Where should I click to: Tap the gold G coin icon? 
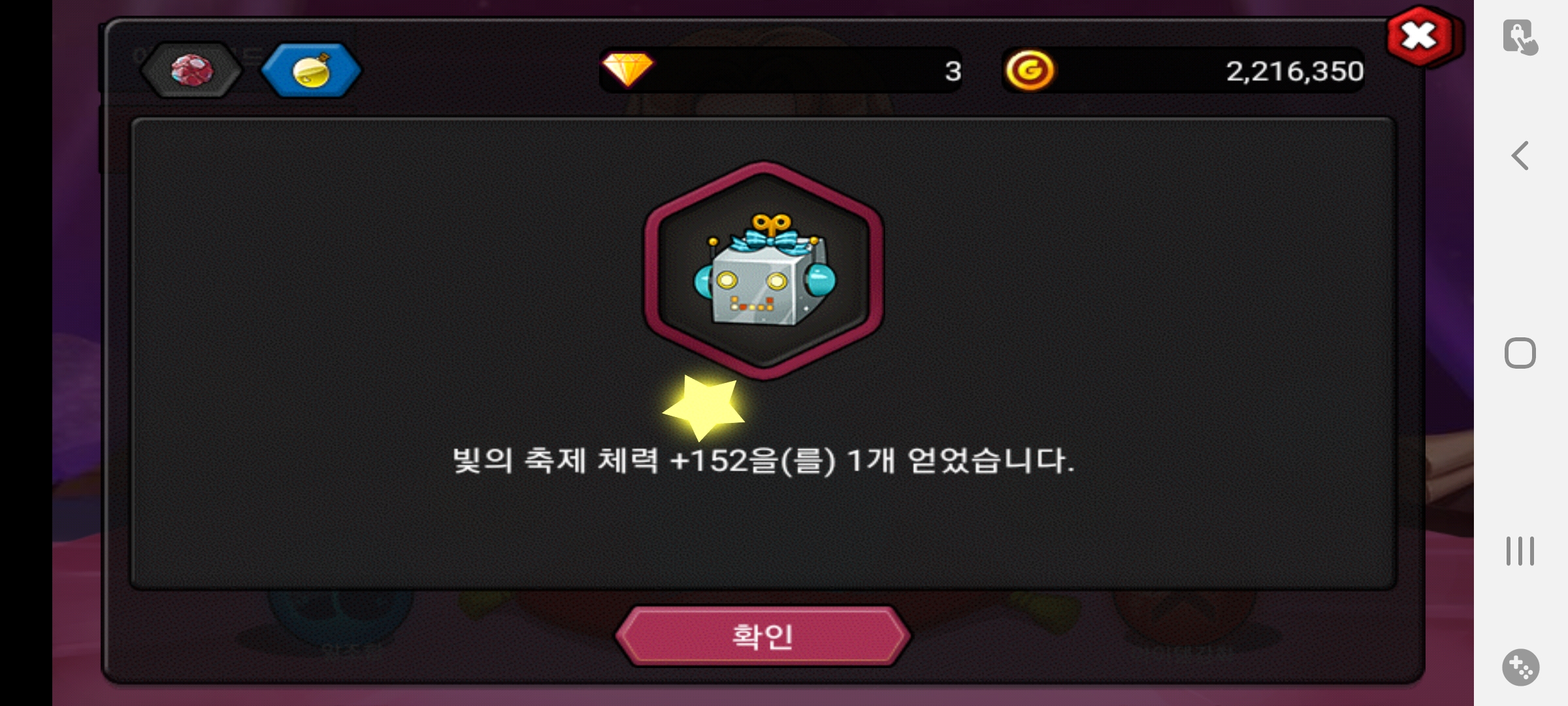[1030, 70]
